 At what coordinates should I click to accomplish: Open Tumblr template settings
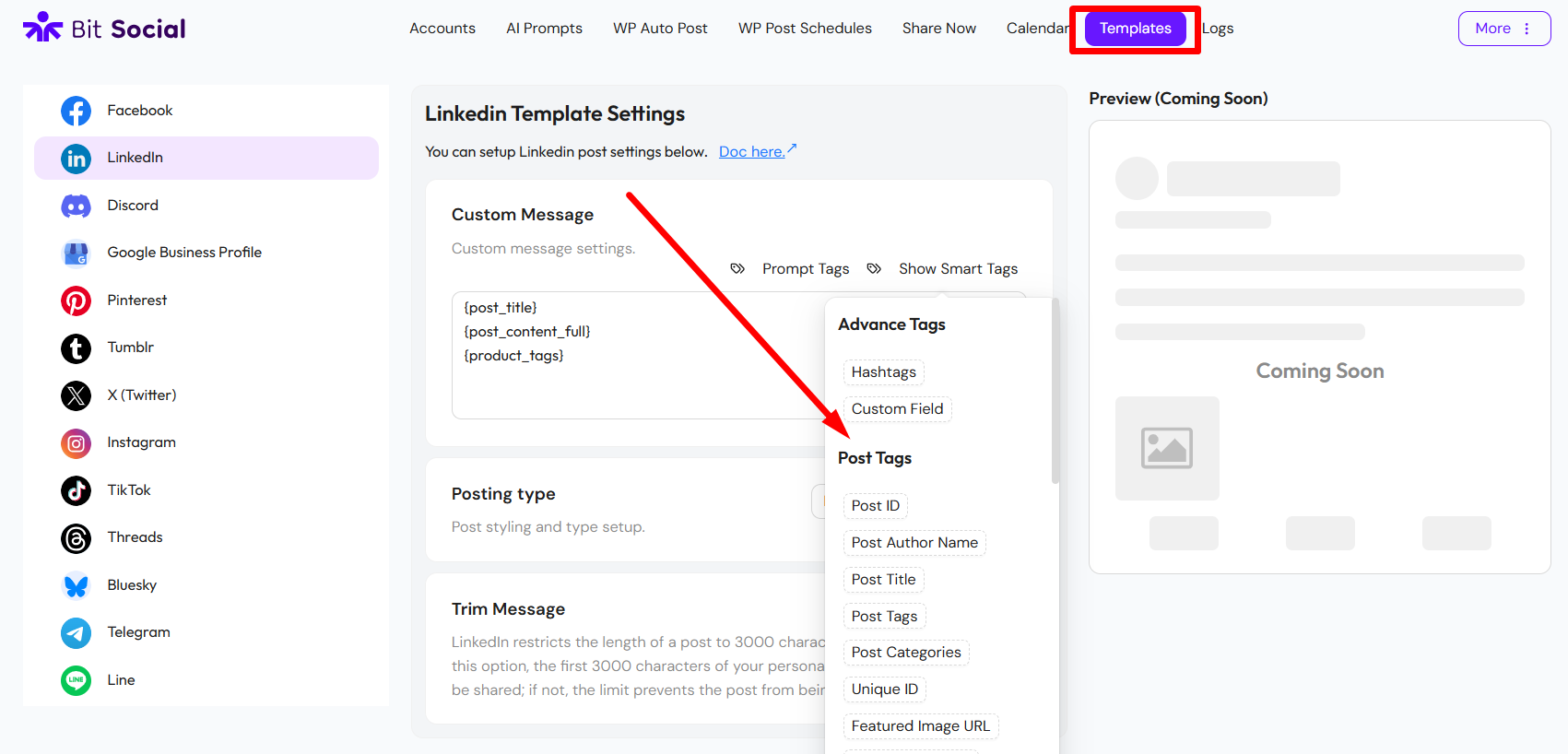(x=206, y=348)
